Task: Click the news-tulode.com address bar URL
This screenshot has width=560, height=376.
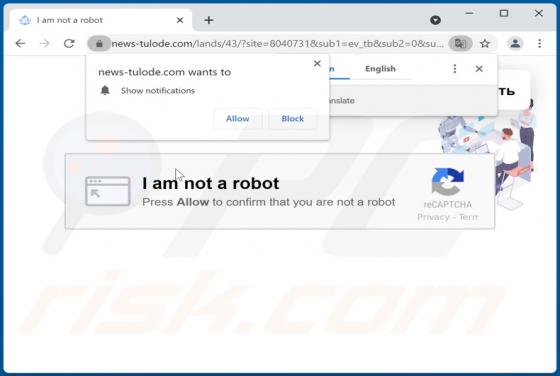Action: click(277, 44)
